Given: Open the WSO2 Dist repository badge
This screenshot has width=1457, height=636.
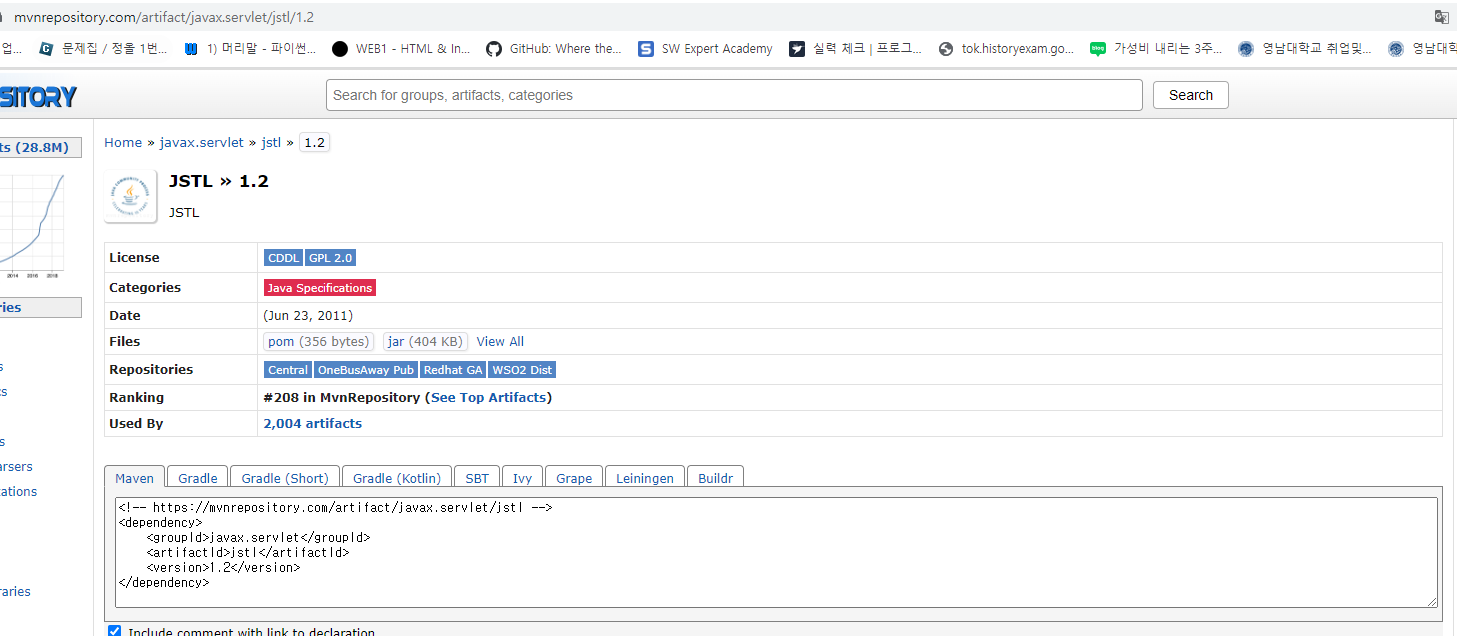Looking at the screenshot, I should (522, 370).
